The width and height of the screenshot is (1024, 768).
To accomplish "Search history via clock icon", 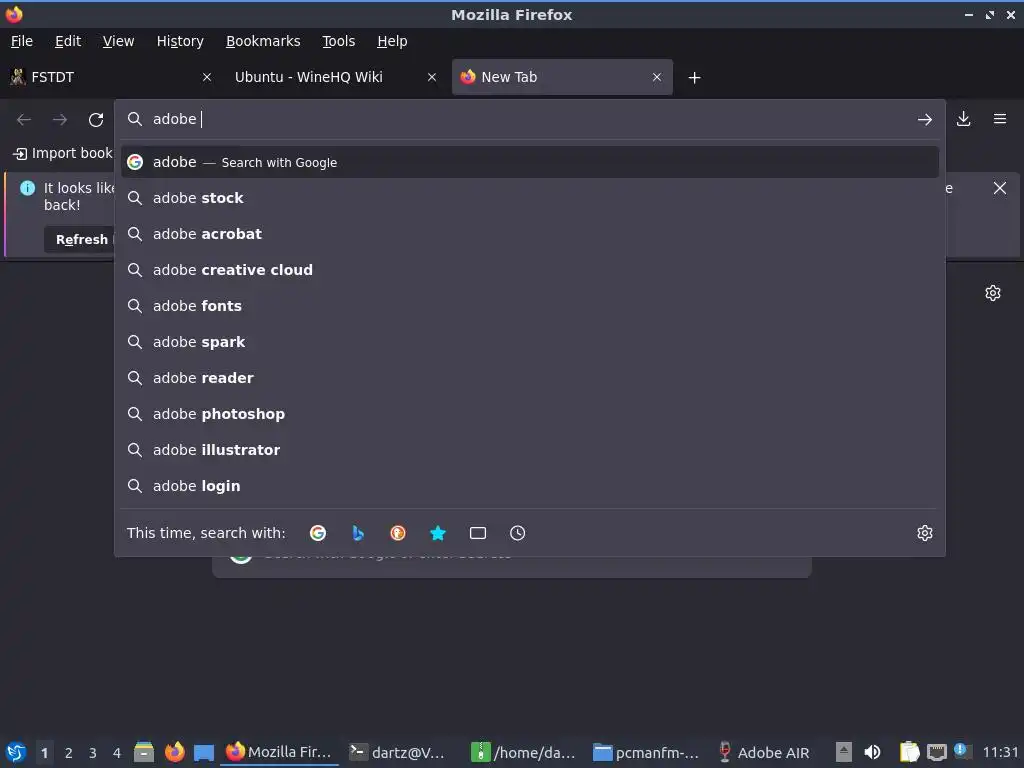I will pos(517,533).
